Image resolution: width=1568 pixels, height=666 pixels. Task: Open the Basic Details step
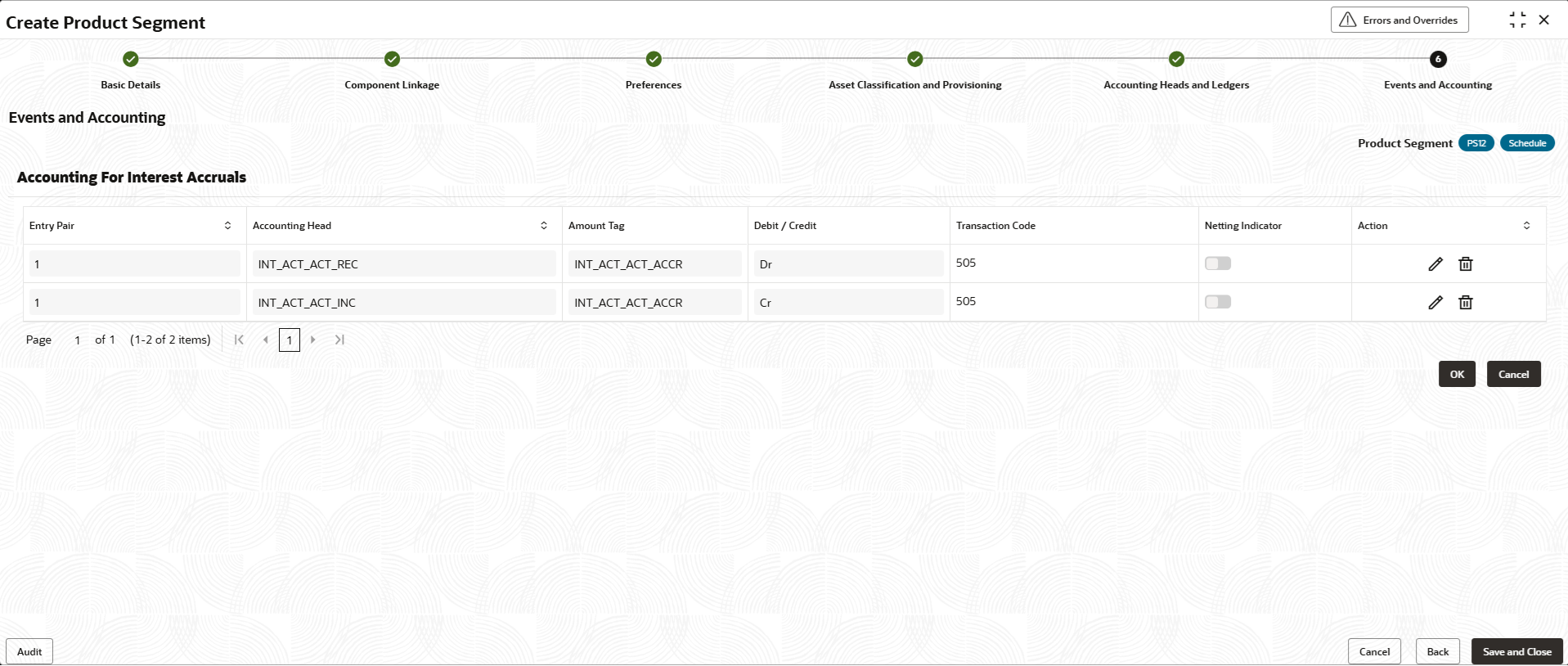[x=131, y=85]
